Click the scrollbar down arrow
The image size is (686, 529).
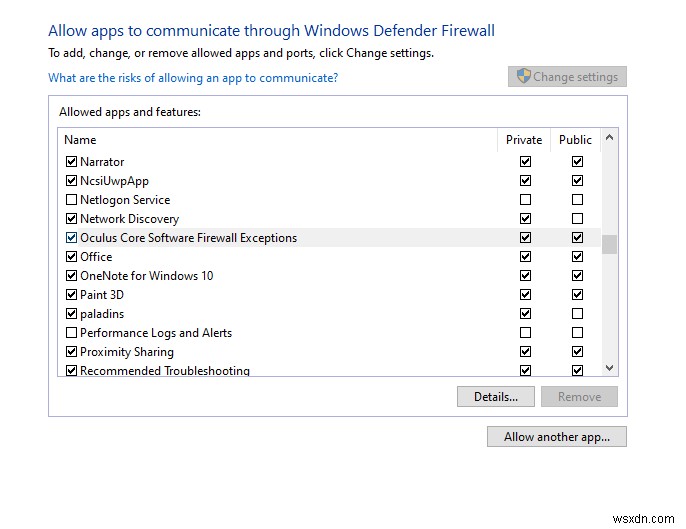[609, 368]
